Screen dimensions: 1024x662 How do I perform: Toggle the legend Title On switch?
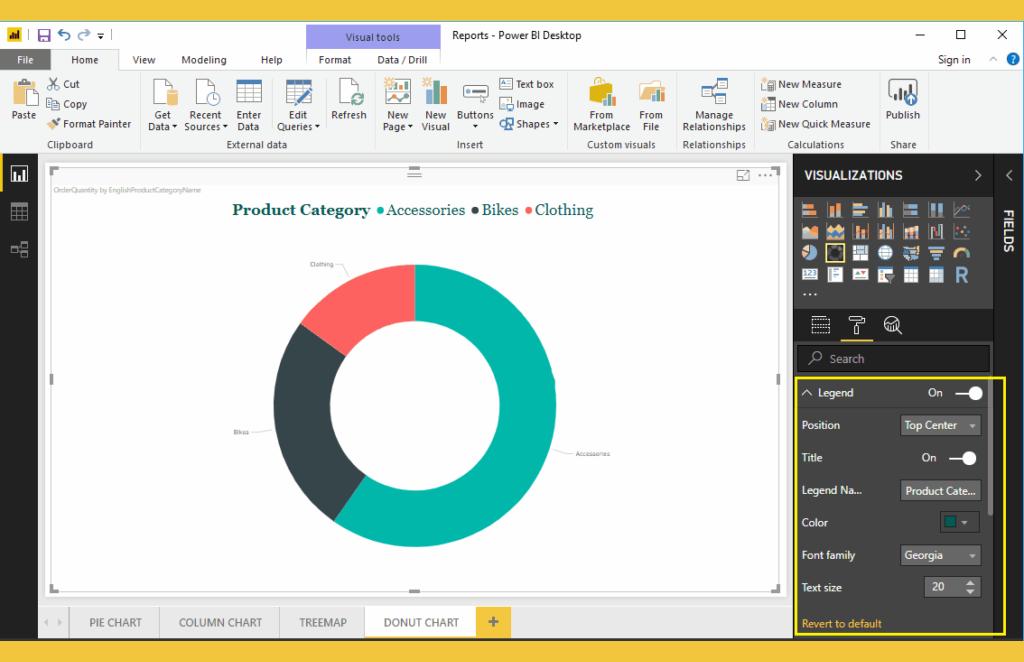963,458
